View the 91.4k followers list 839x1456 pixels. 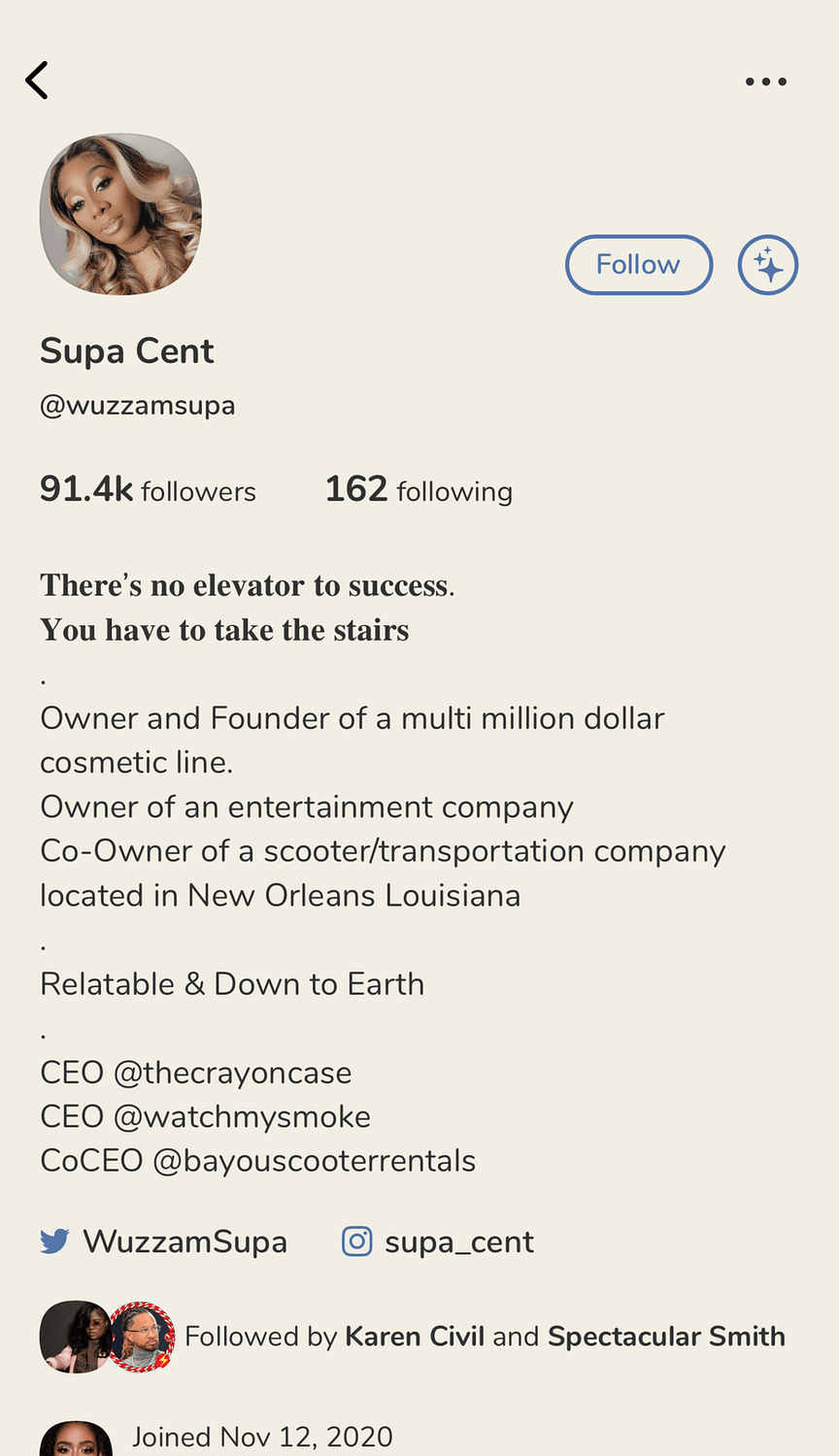point(148,489)
